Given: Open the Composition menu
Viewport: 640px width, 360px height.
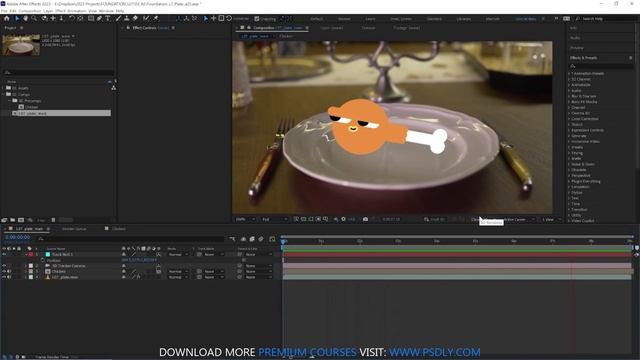Looking at the screenshot, I should [29, 11].
